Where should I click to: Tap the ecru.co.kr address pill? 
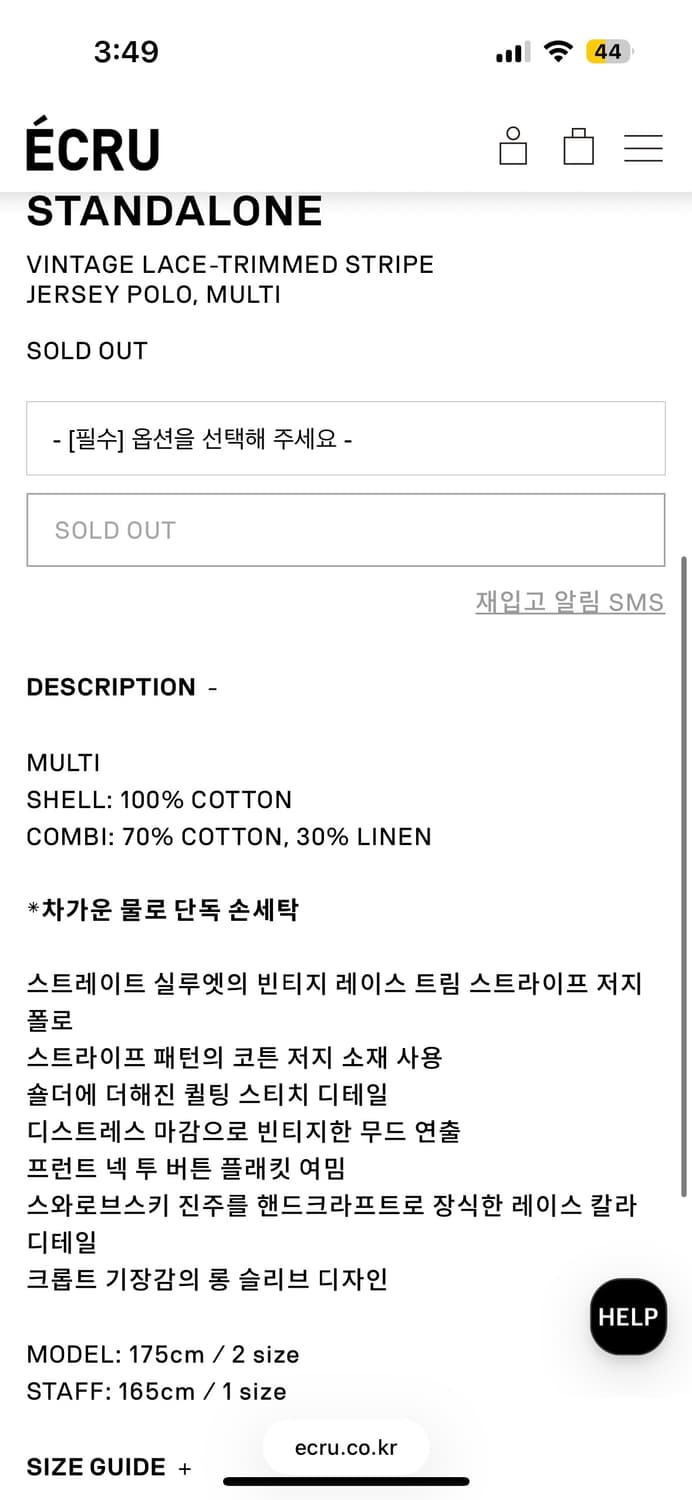click(346, 1448)
